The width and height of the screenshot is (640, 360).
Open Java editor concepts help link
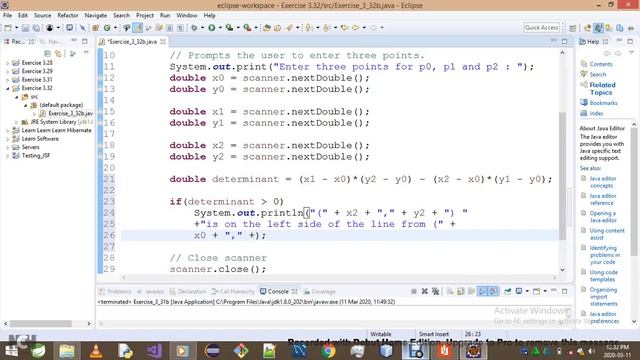[603, 182]
